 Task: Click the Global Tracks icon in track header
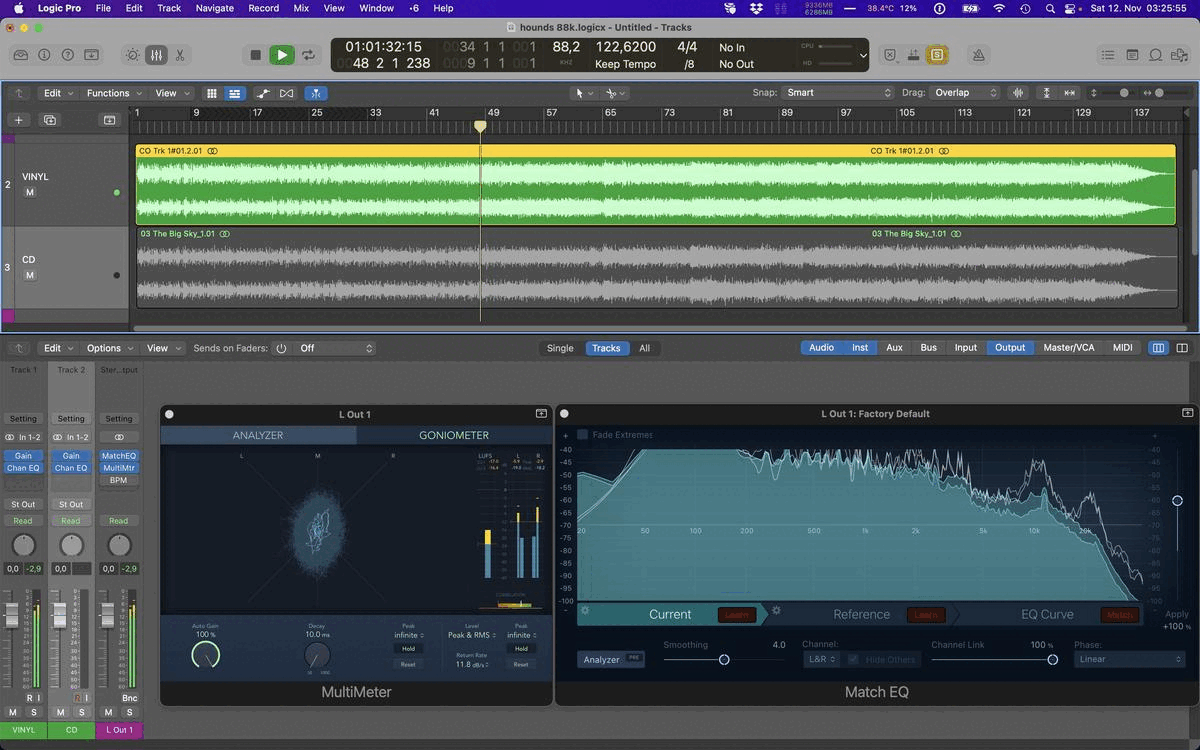coord(109,120)
